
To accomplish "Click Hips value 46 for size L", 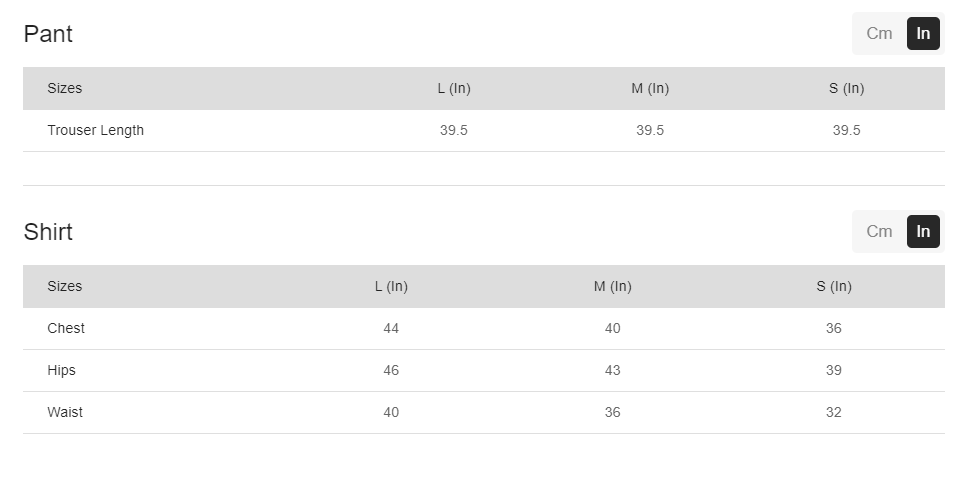I will tap(391, 370).
